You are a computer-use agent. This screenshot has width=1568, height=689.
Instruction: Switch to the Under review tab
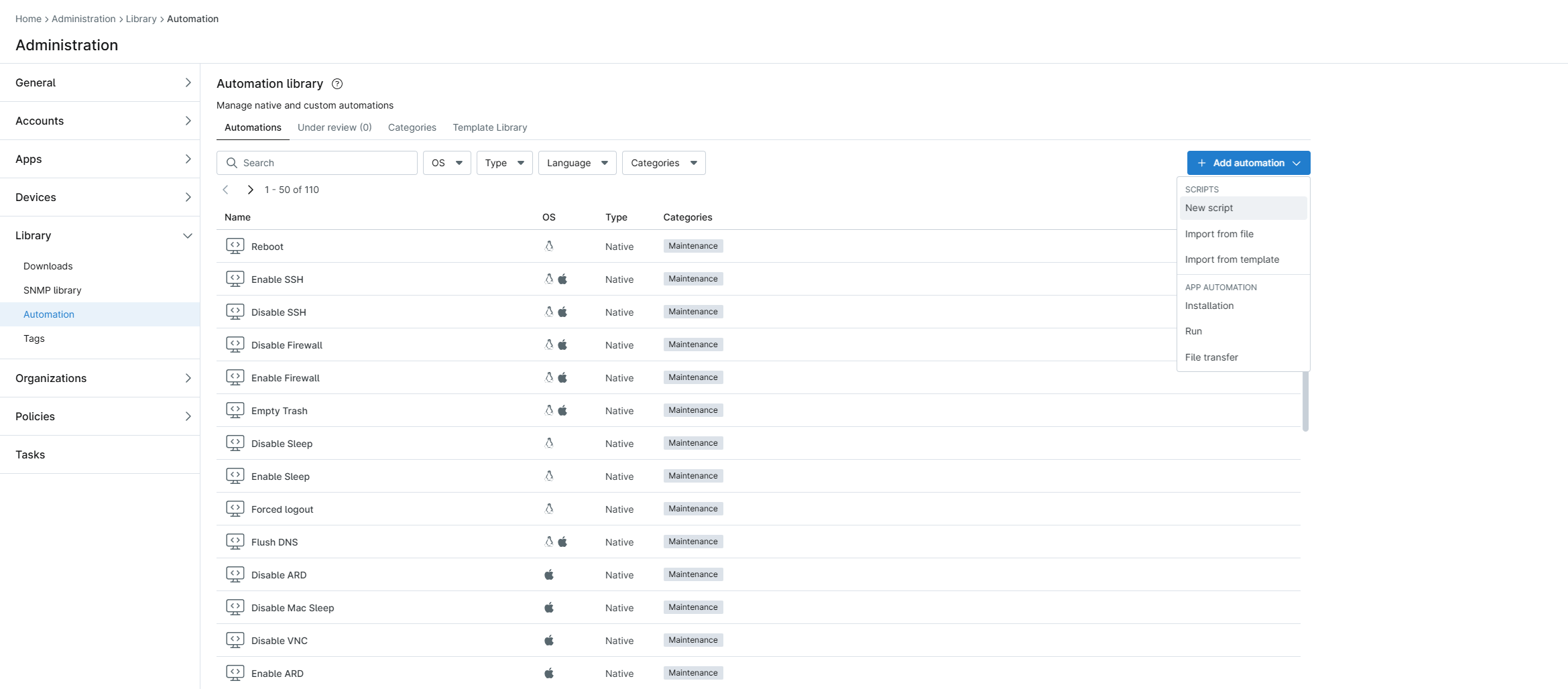(335, 127)
